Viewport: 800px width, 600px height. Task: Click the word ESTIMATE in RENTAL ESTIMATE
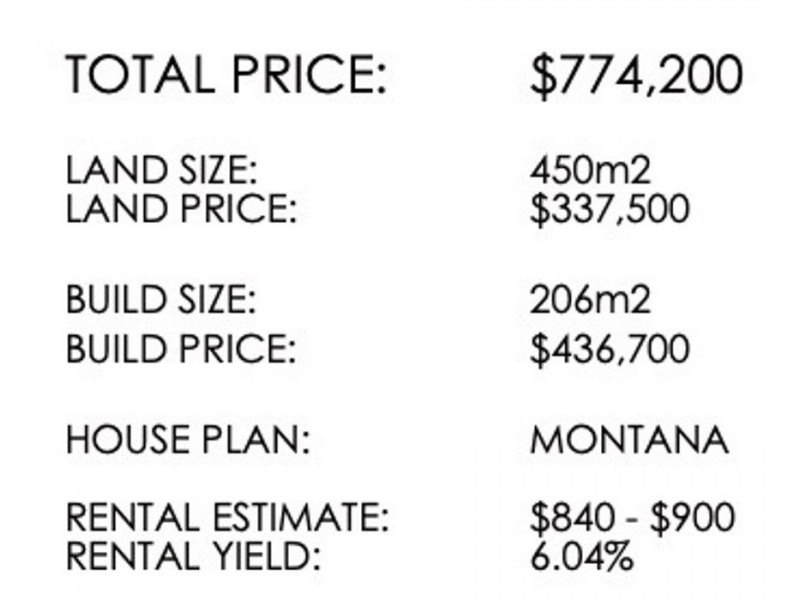tap(301, 517)
